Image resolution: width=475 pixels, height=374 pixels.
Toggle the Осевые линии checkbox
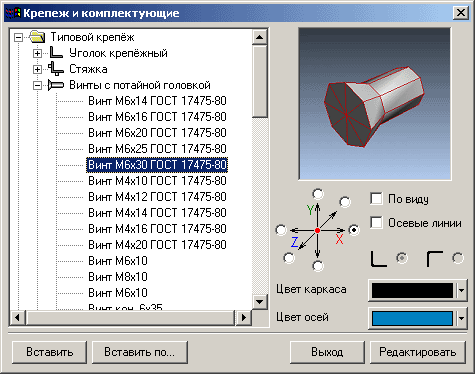click(376, 222)
